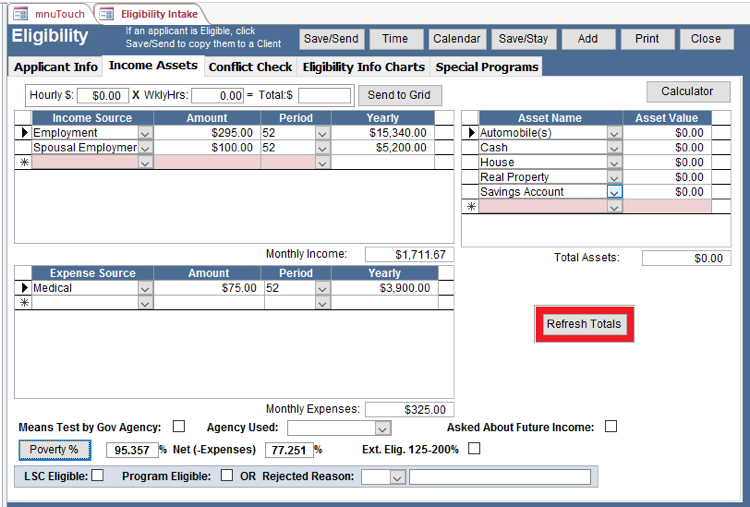This screenshot has width=750, height=507.
Task: Click new-row asterisk in Asset grid
Action: (x=470, y=207)
